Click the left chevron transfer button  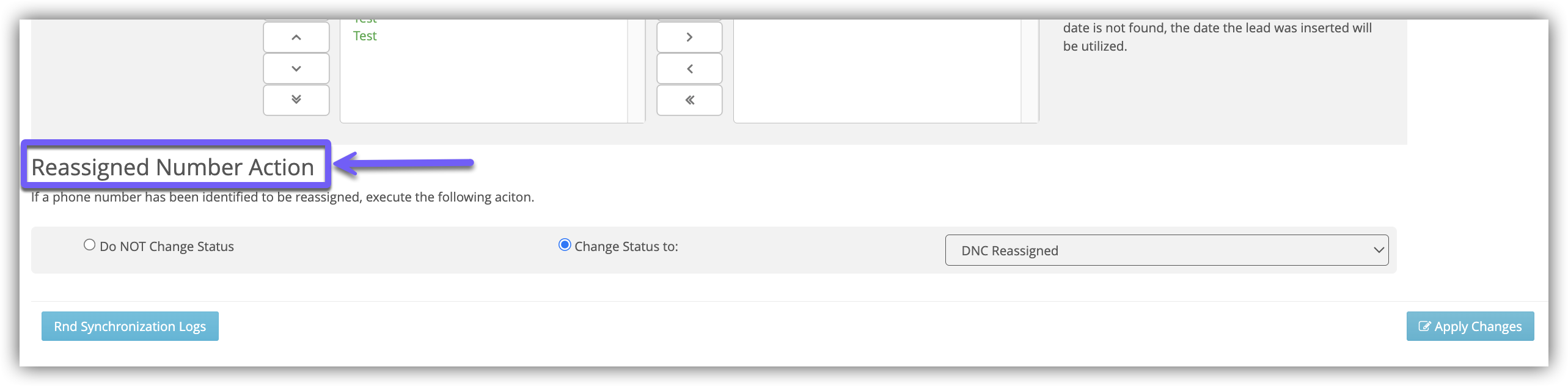pos(689,68)
